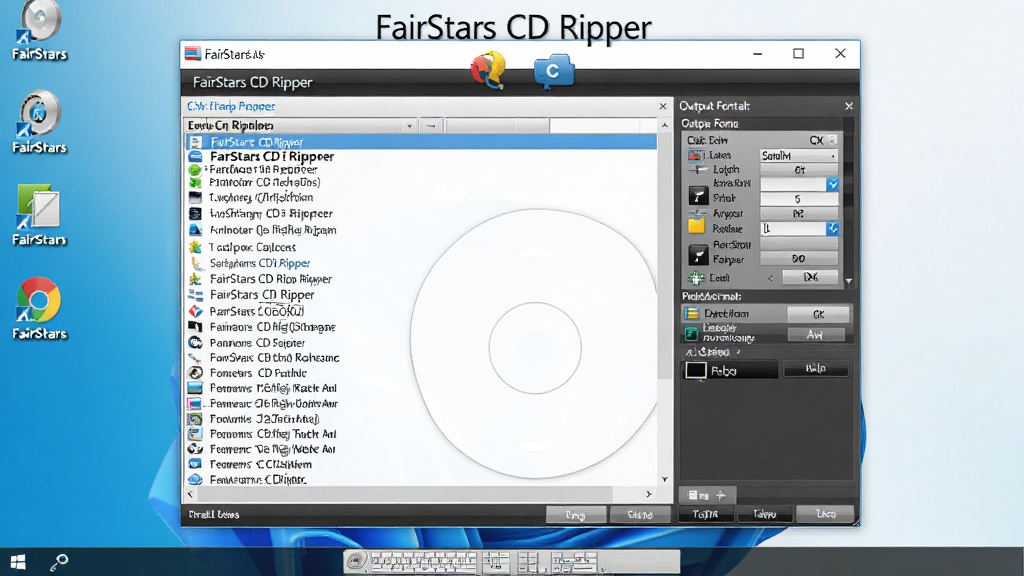Open the taskbar search icon

point(59,562)
